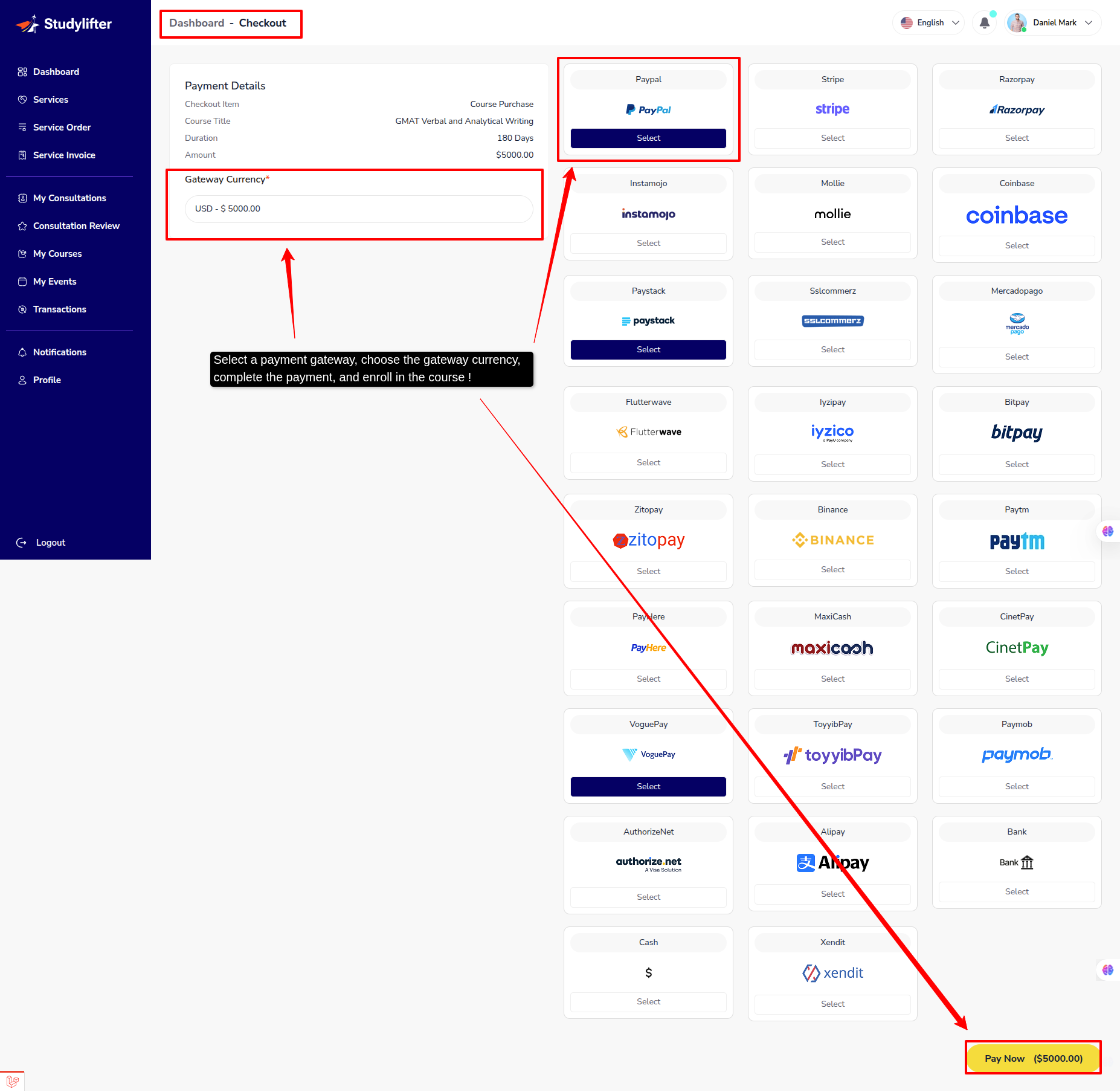The height and width of the screenshot is (1092, 1120).
Task: Click the PayPal logo
Action: pyautogui.click(x=648, y=109)
